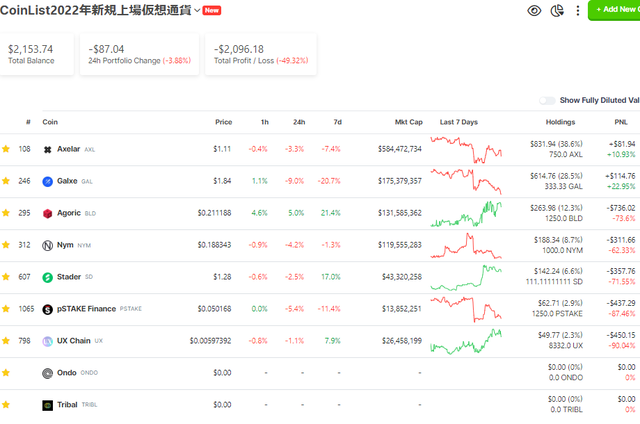Unfavorite Axelar with its star icon

6,149
